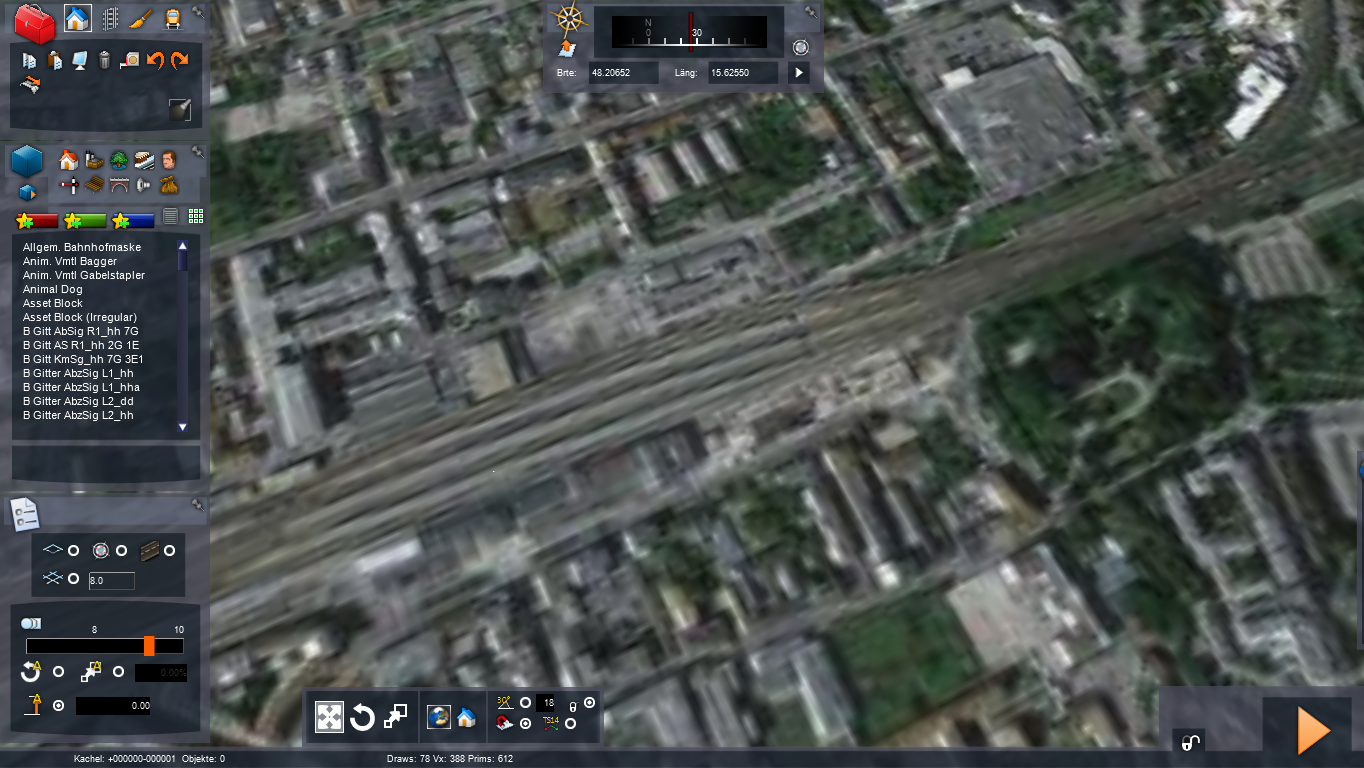
Task: Click the globe map overlay icon
Action: (x=437, y=717)
